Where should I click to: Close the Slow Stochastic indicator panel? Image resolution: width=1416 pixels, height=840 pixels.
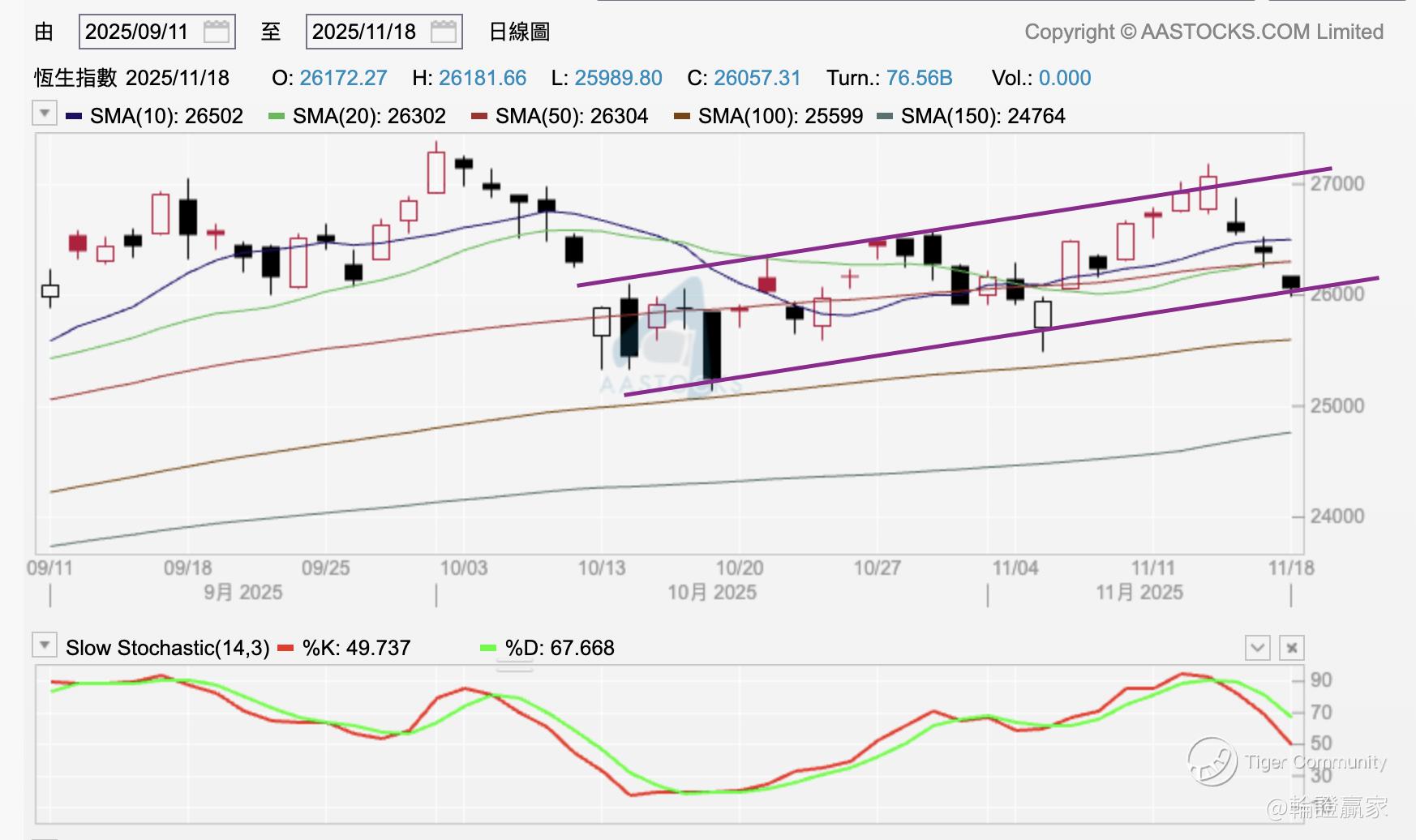pyautogui.click(x=1292, y=648)
